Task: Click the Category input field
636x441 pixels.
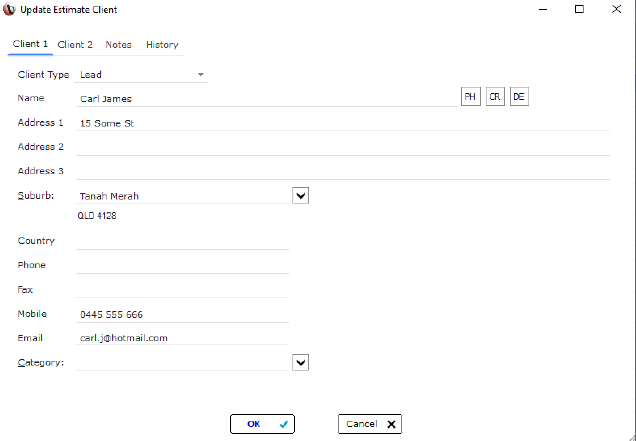Action: (x=183, y=363)
